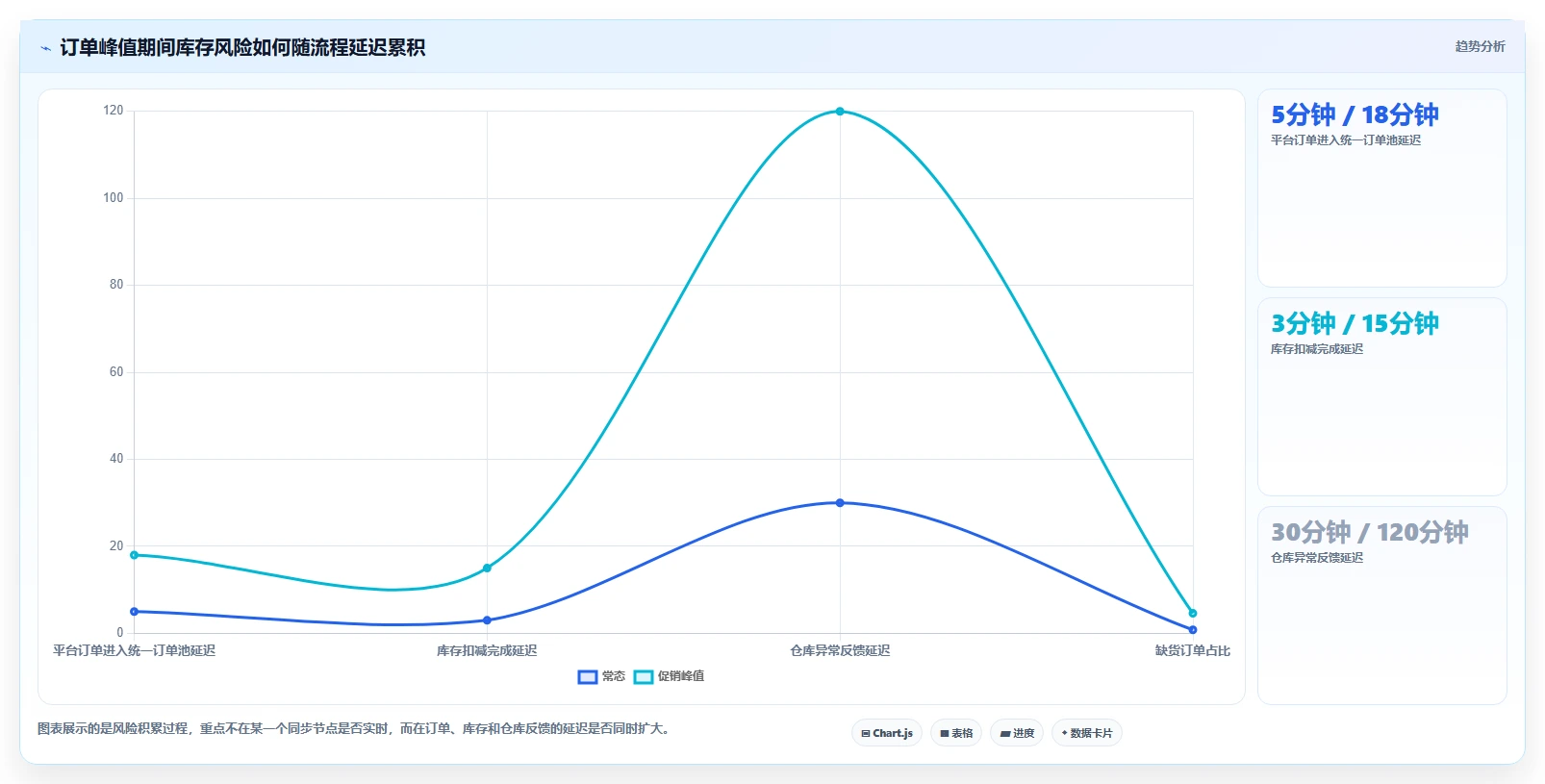Viewport: 1545px width, 784px height.
Task: Click the 仓库异常反馈延迟 card caption
Action: click(1317, 558)
